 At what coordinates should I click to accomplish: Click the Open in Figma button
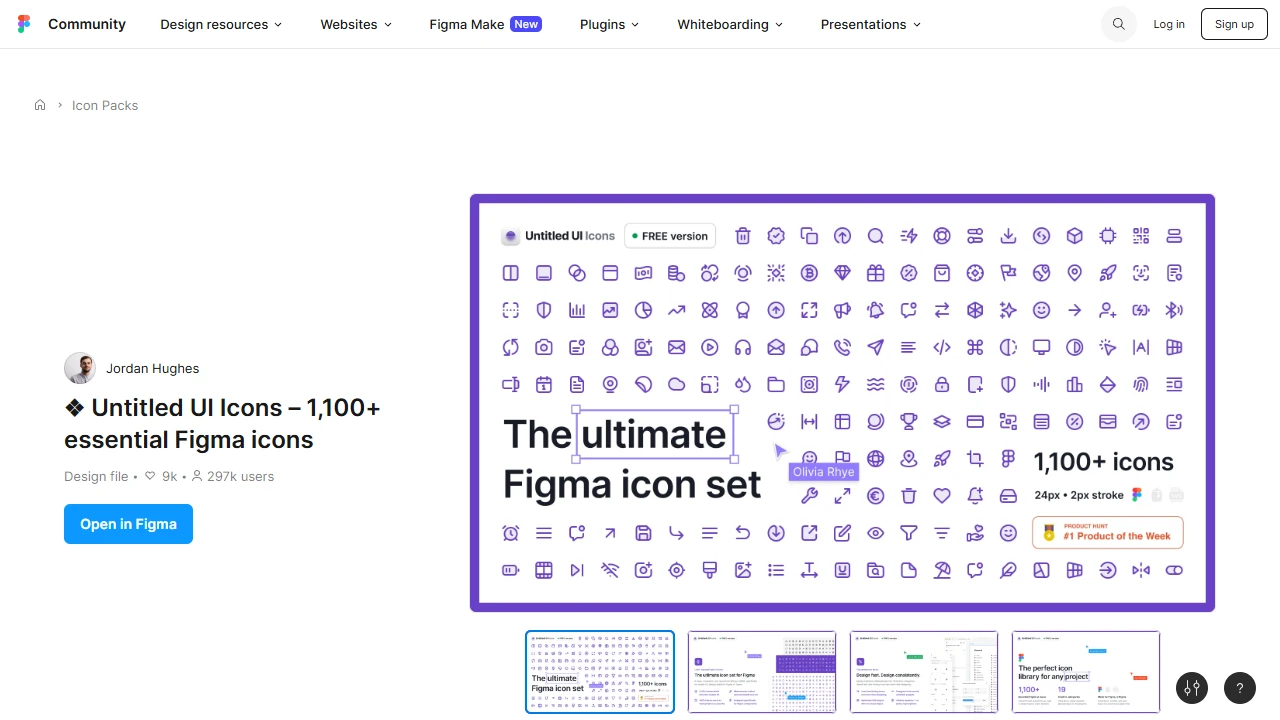pos(128,523)
